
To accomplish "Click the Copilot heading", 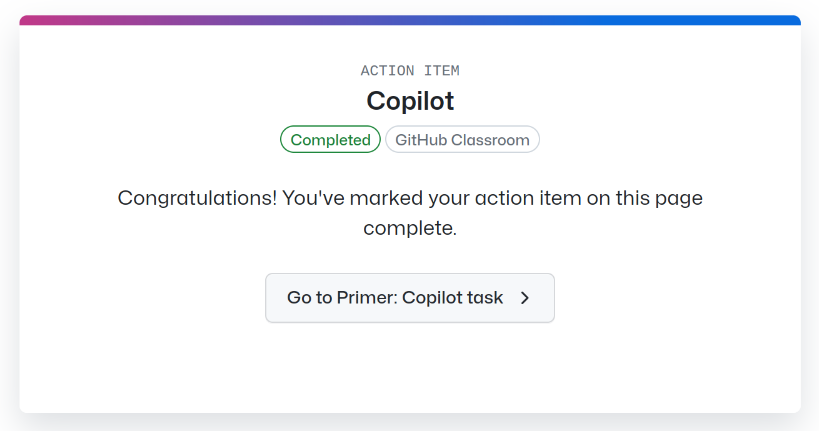I will 410,101.
